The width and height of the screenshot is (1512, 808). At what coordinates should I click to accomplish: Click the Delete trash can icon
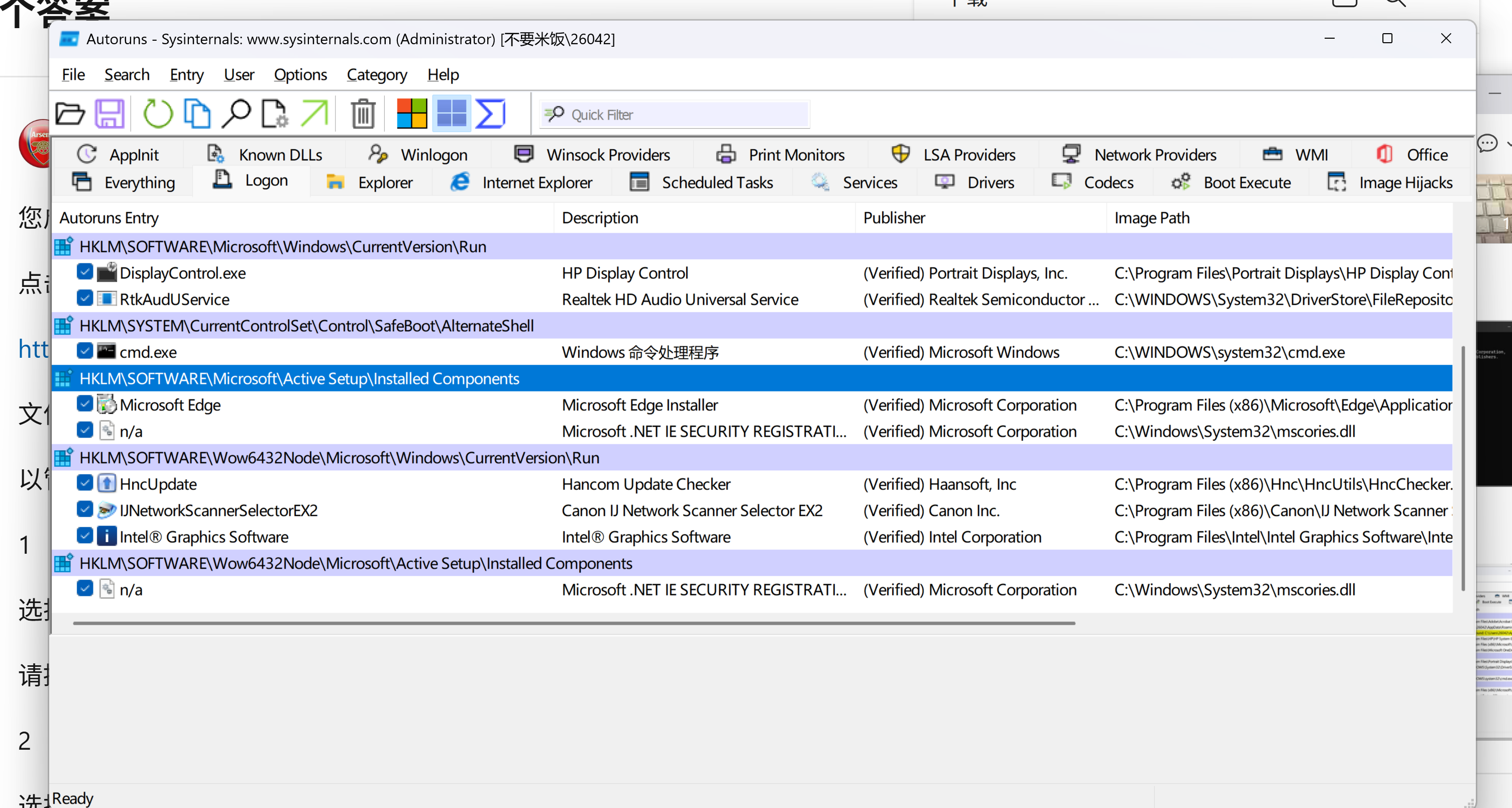pos(363,114)
